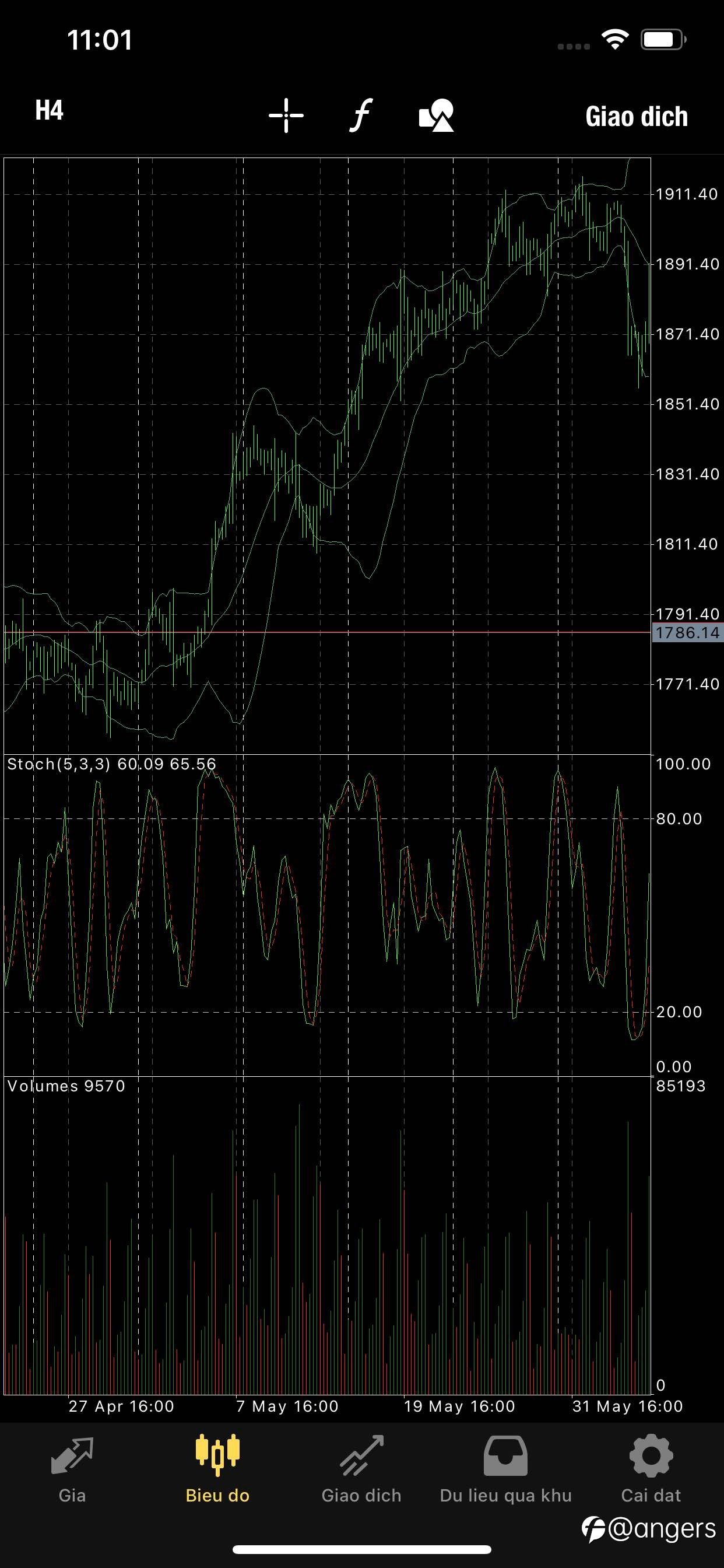Tap the 1811.40 price axis value

[687, 544]
